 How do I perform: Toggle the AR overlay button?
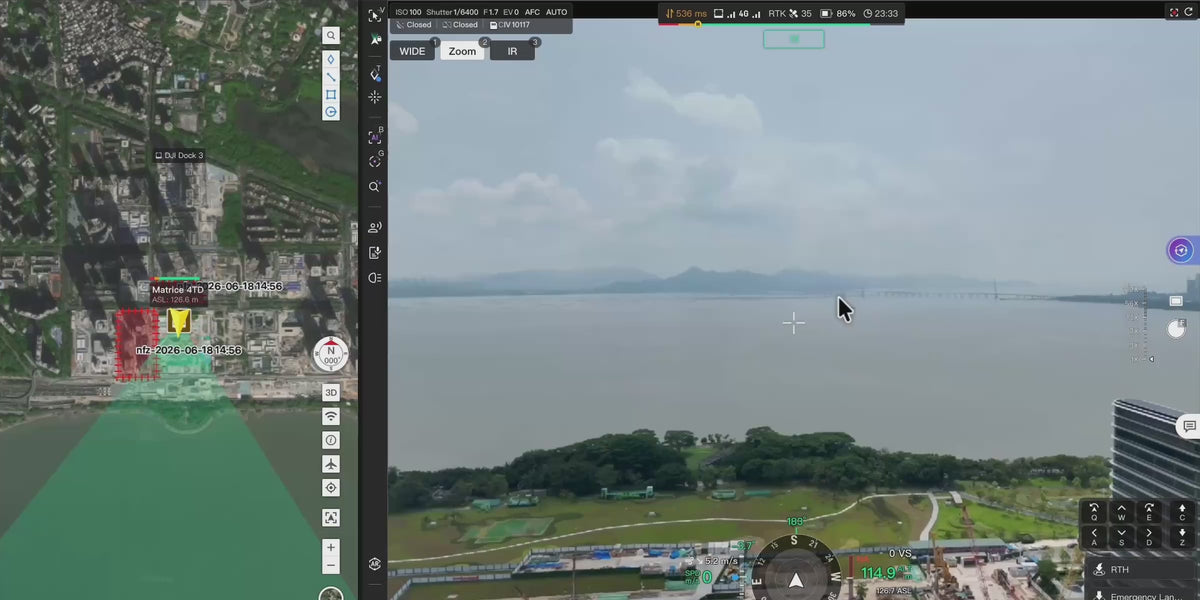[375, 564]
